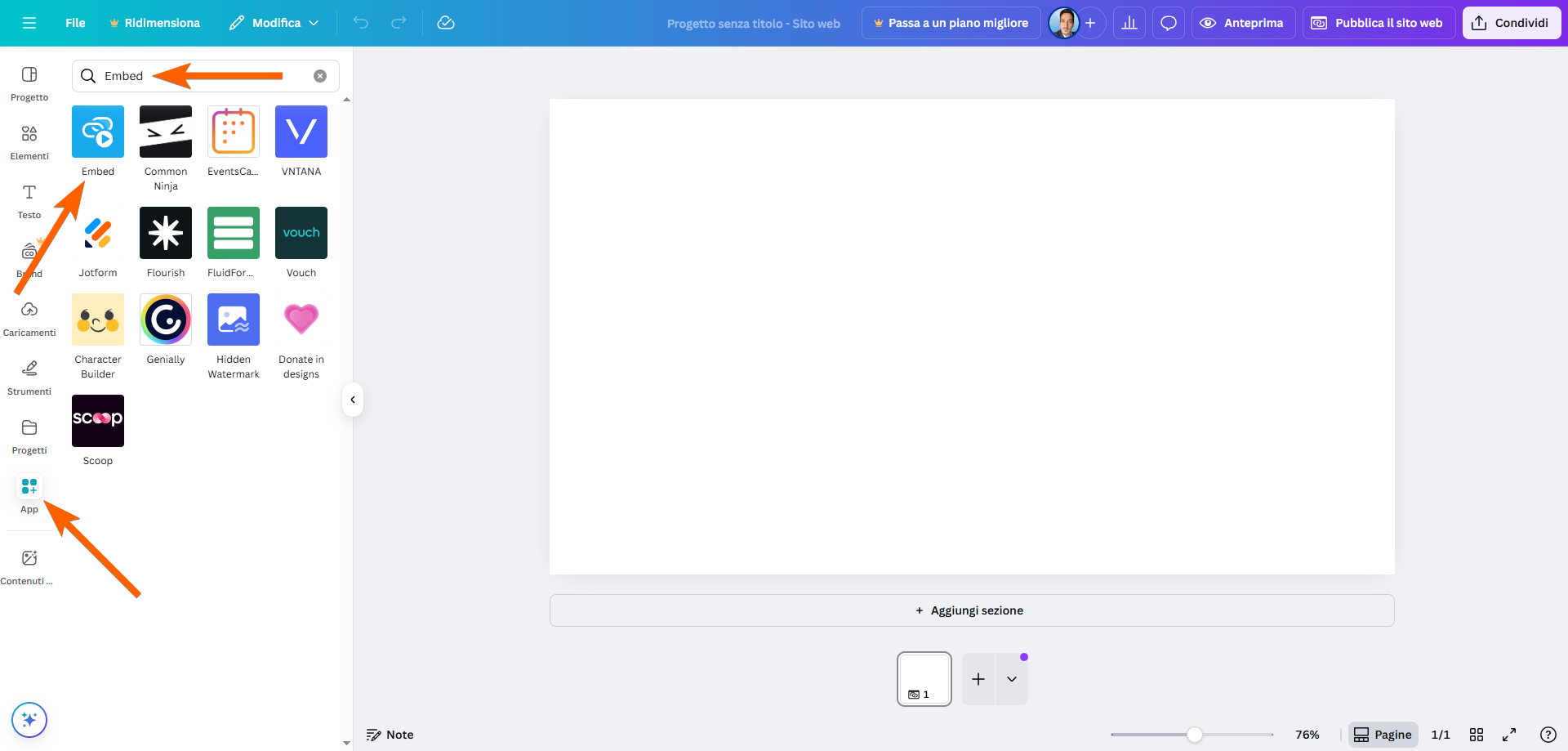Choose Pubblica il sito web

[1379, 23]
